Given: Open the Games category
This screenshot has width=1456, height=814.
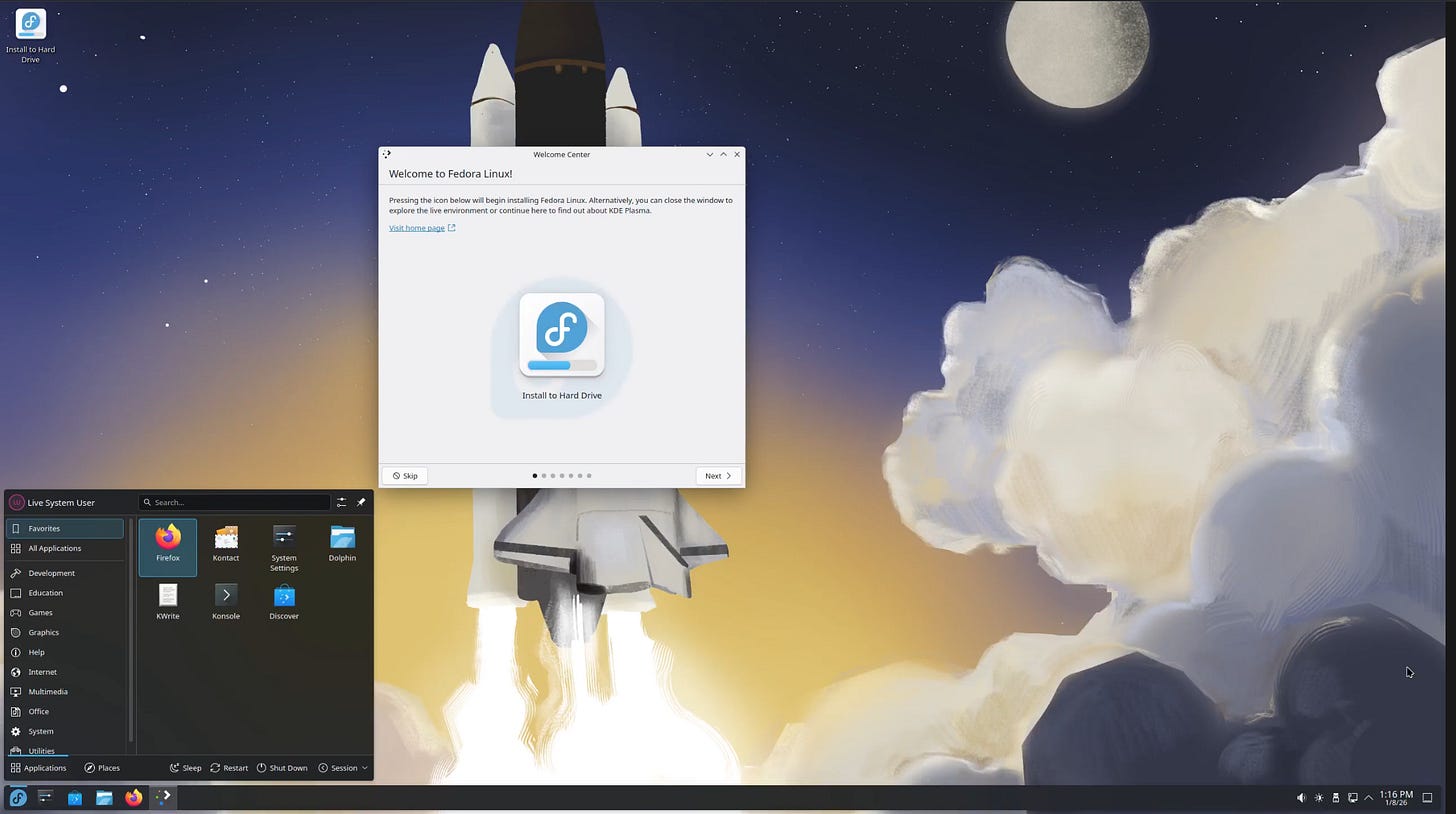Looking at the screenshot, I should tap(65, 612).
